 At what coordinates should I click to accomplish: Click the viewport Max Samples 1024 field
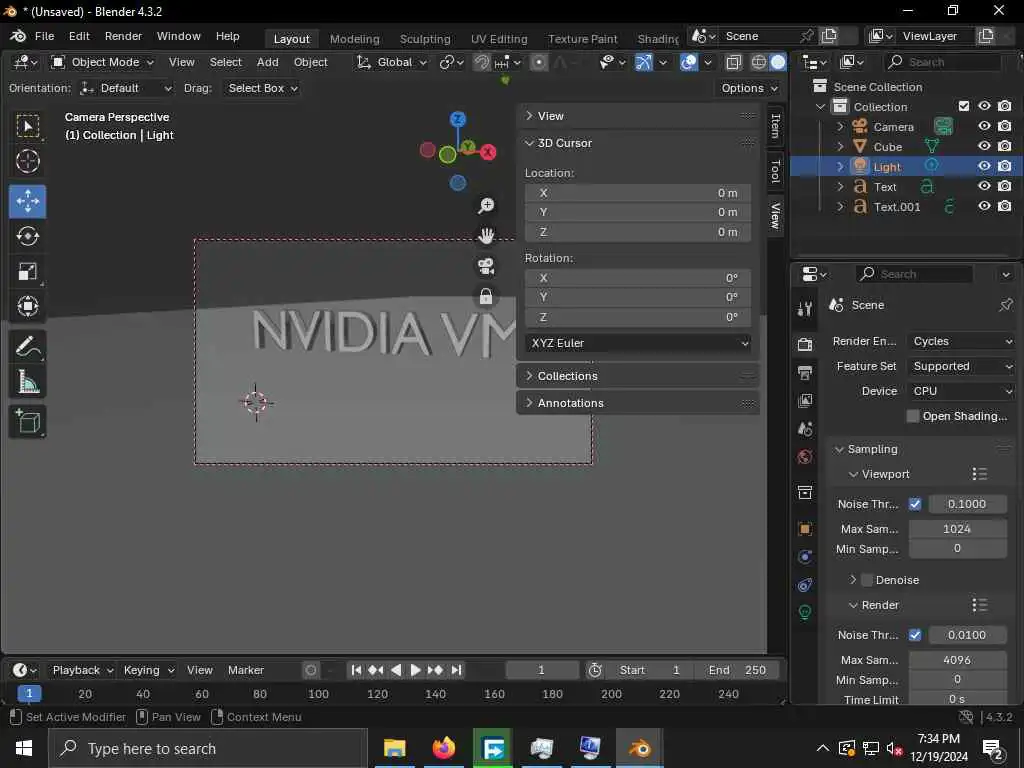tap(957, 529)
